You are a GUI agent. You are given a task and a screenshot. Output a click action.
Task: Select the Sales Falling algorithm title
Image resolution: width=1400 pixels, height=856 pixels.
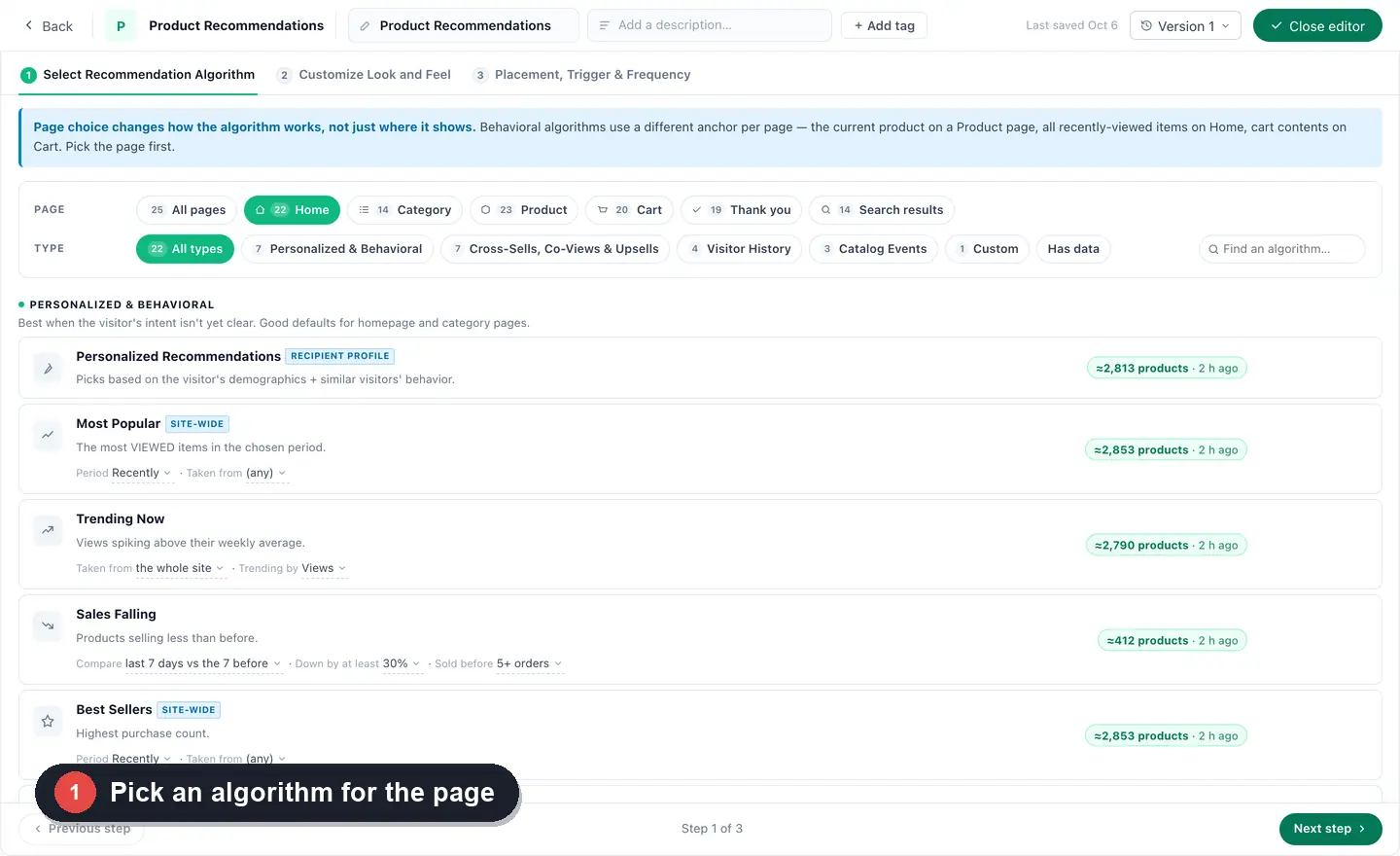click(116, 615)
